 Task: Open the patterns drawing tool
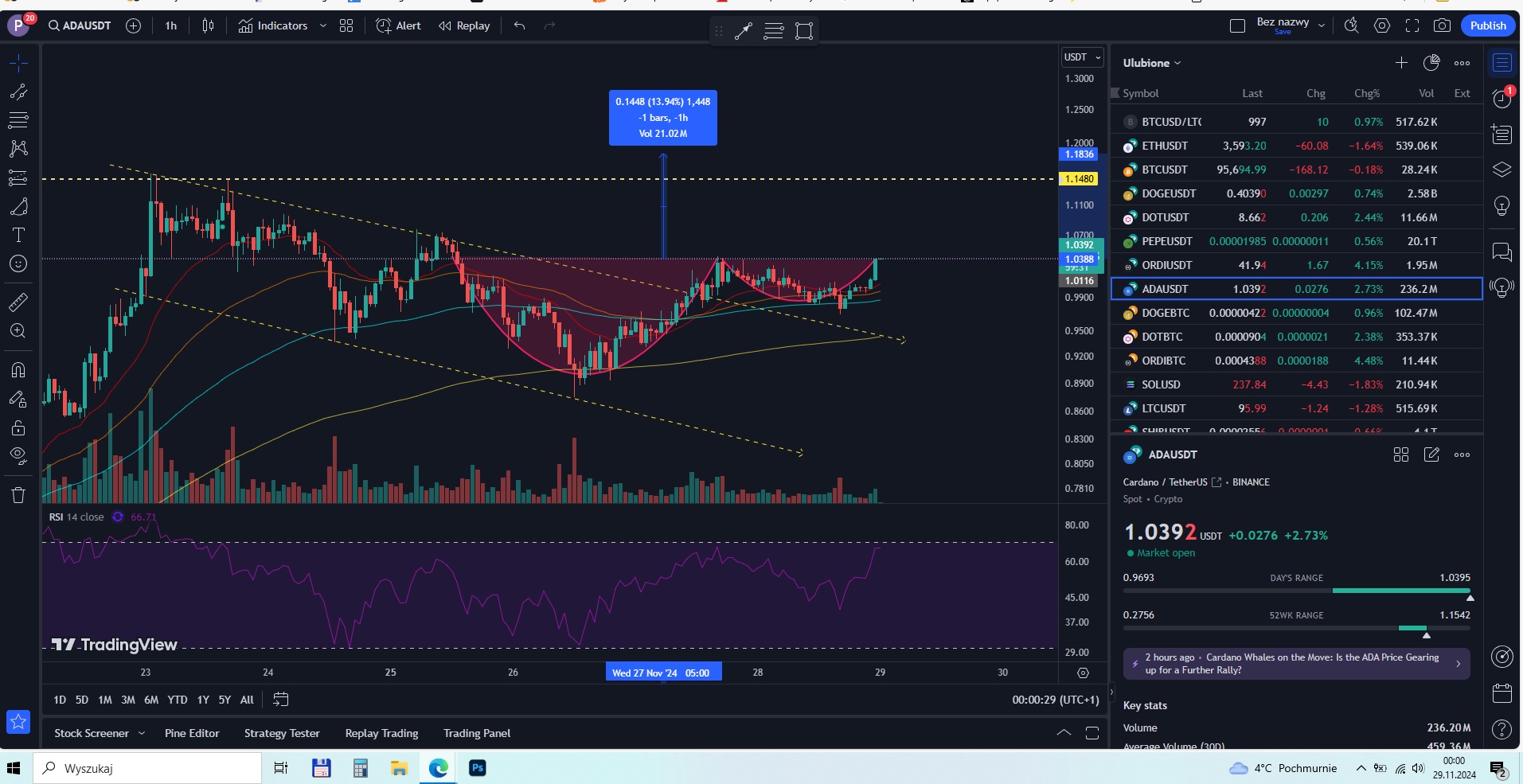pos(18,149)
